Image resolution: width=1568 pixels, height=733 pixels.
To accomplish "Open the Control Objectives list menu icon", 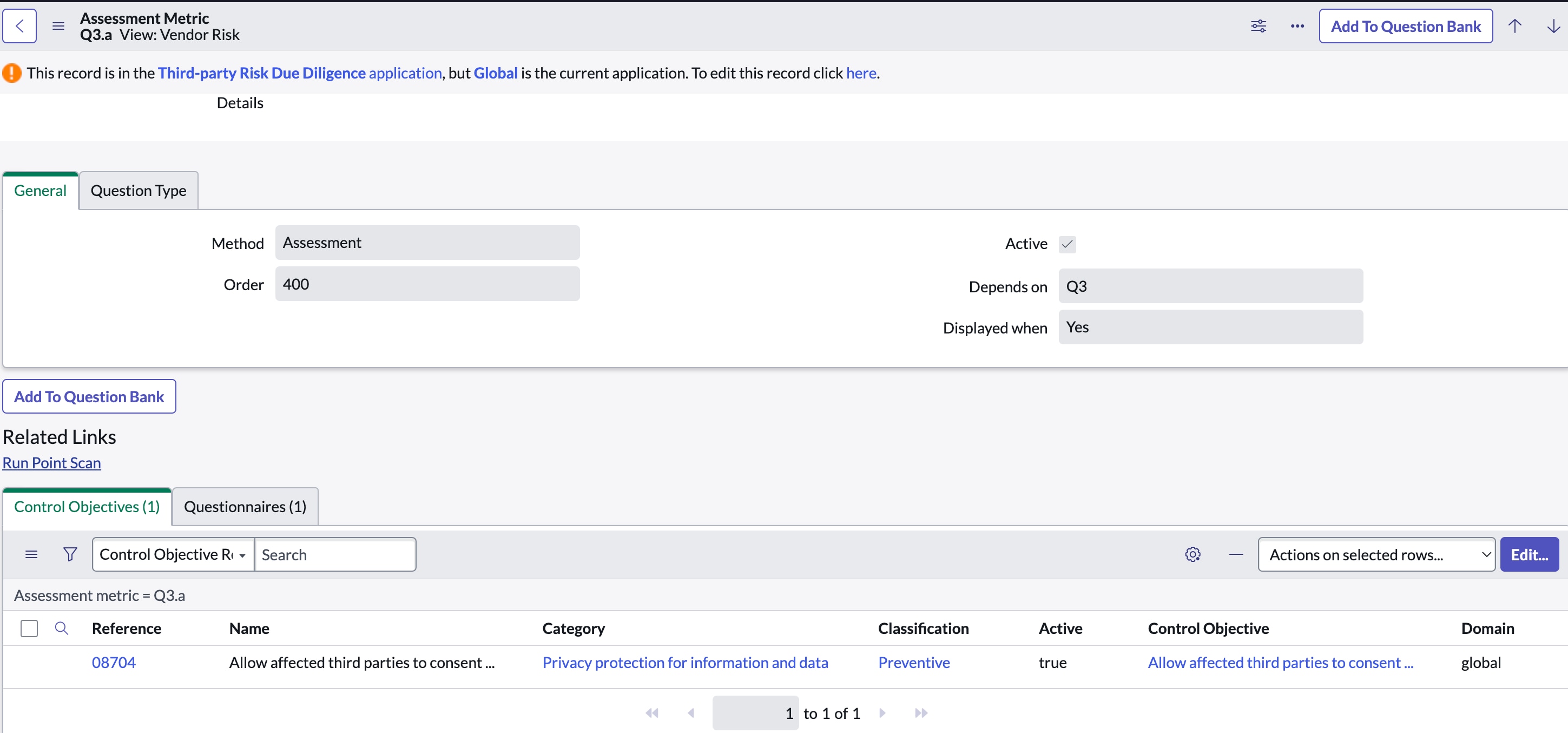I will point(31,554).
